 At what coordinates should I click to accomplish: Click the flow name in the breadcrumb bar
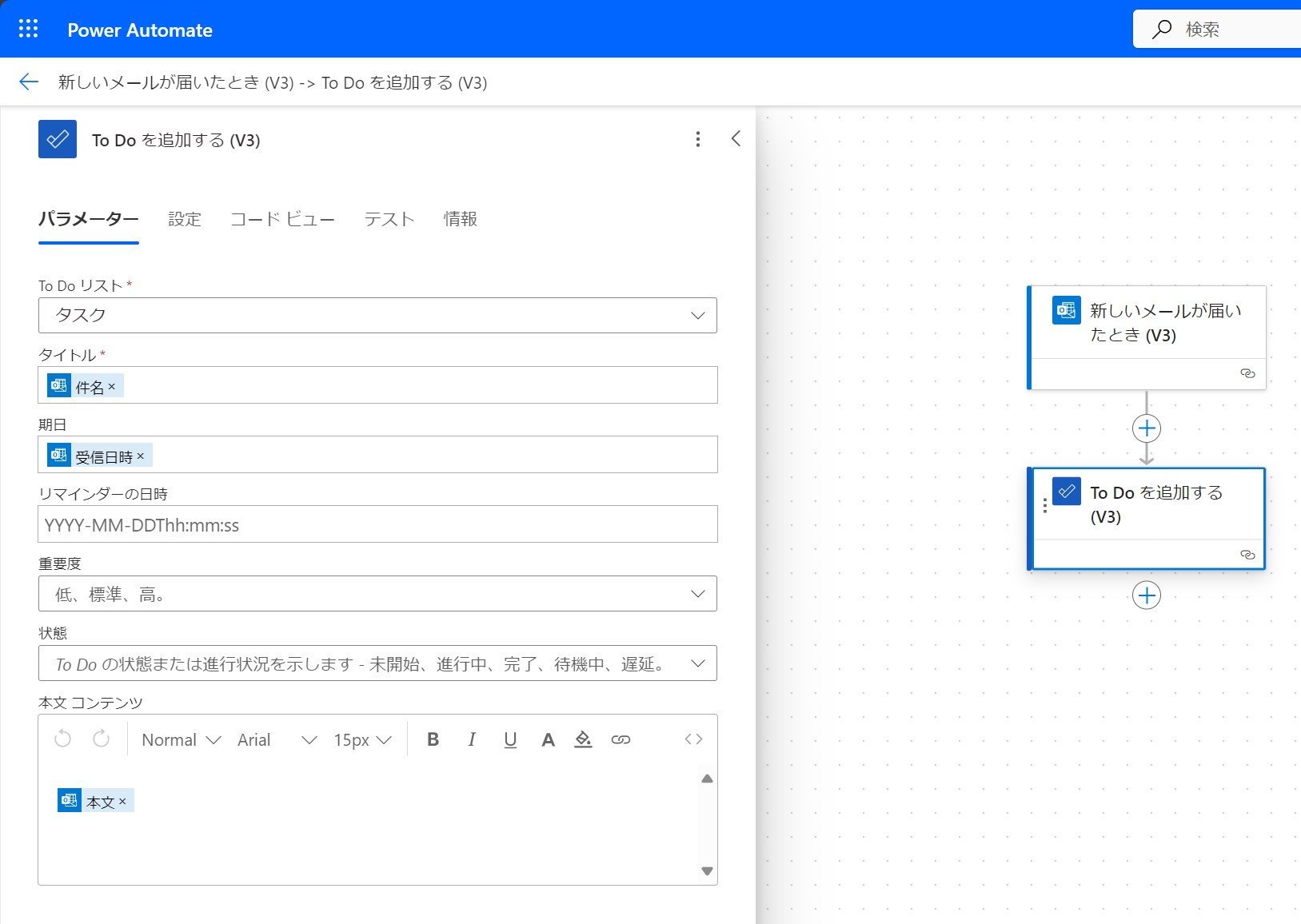(273, 82)
